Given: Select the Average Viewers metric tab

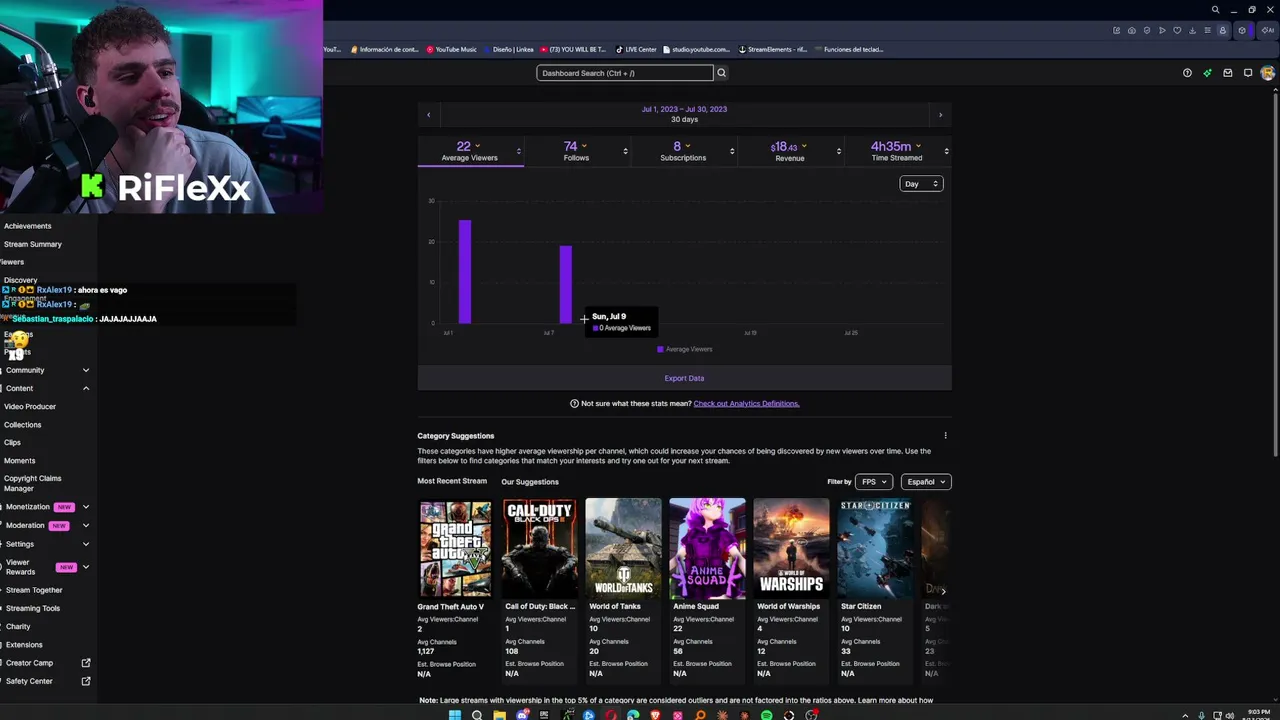Looking at the screenshot, I should click(x=470, y=151).
